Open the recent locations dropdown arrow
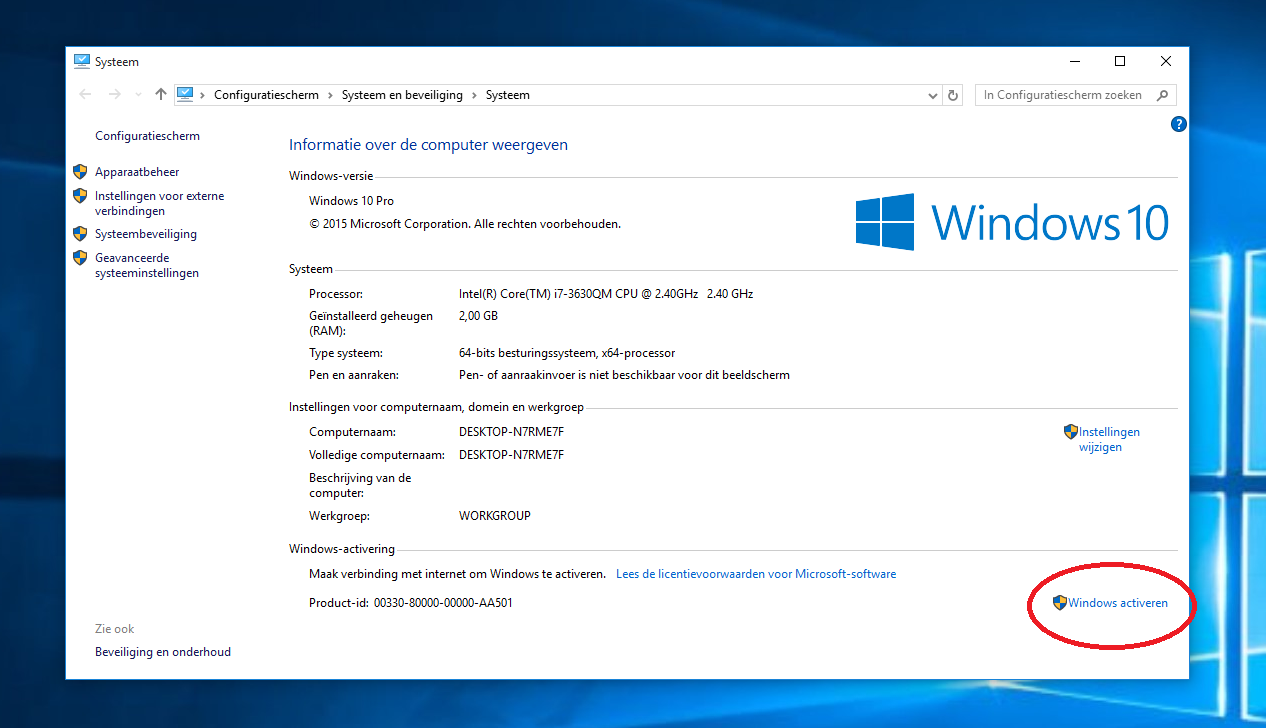The image size is (1266, 728). (138, 95)
